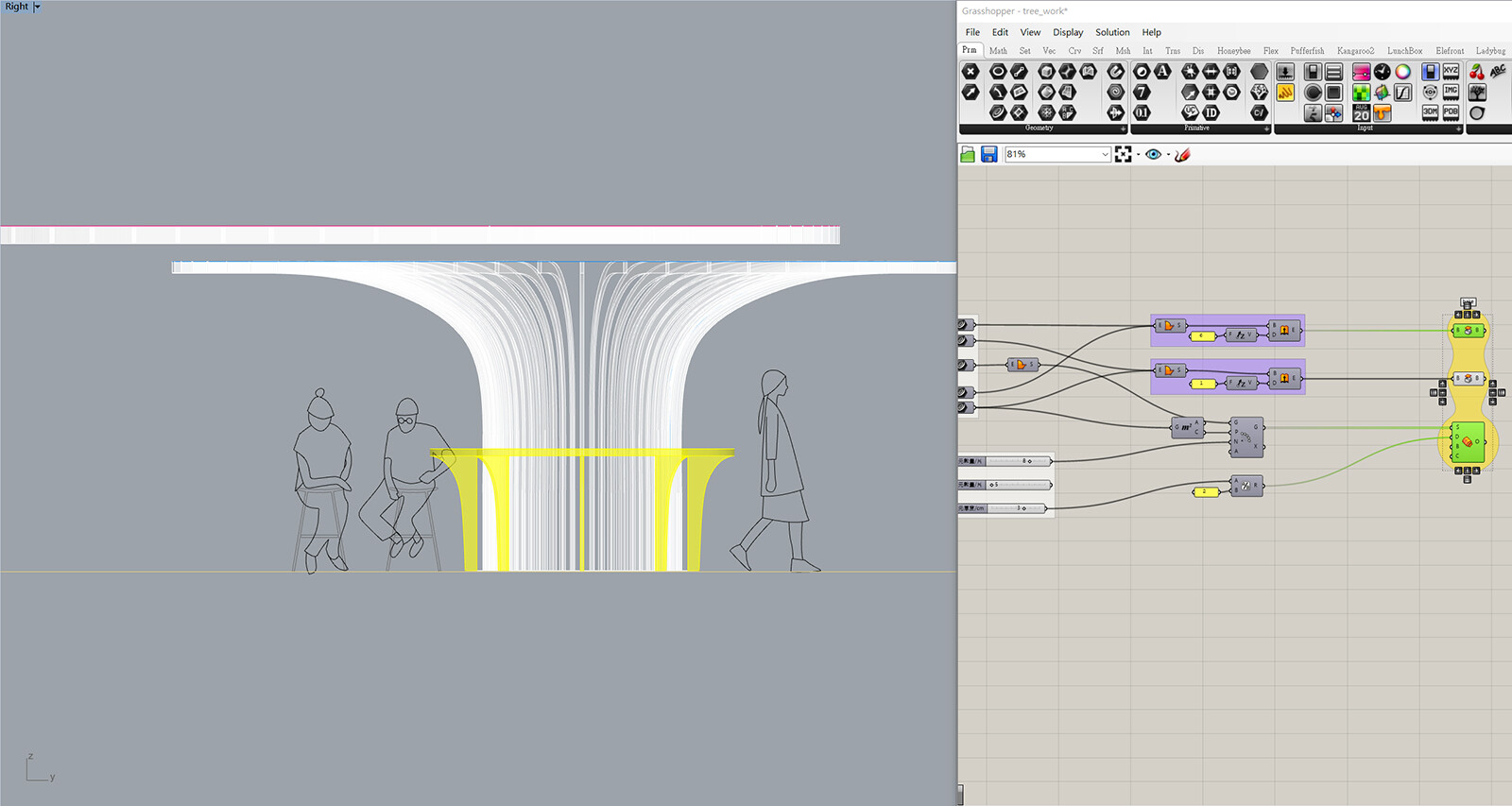Open a Grasshopper file with folder icon

967,154
